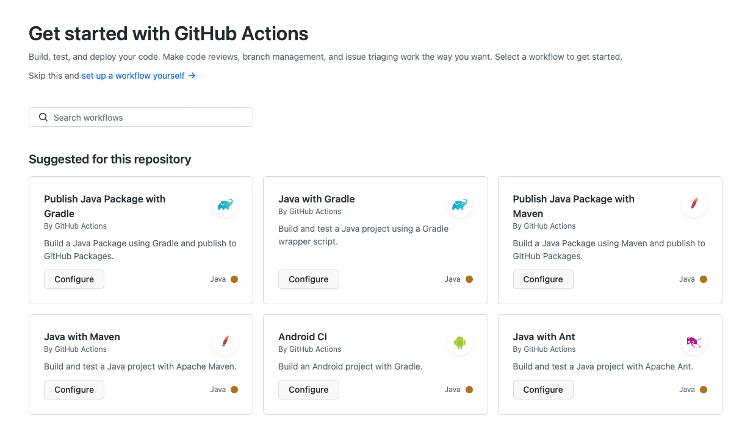This screenshot has height=425, width=742.
Task: Configure the Java with Maven workflow
Action: (74, 389)
